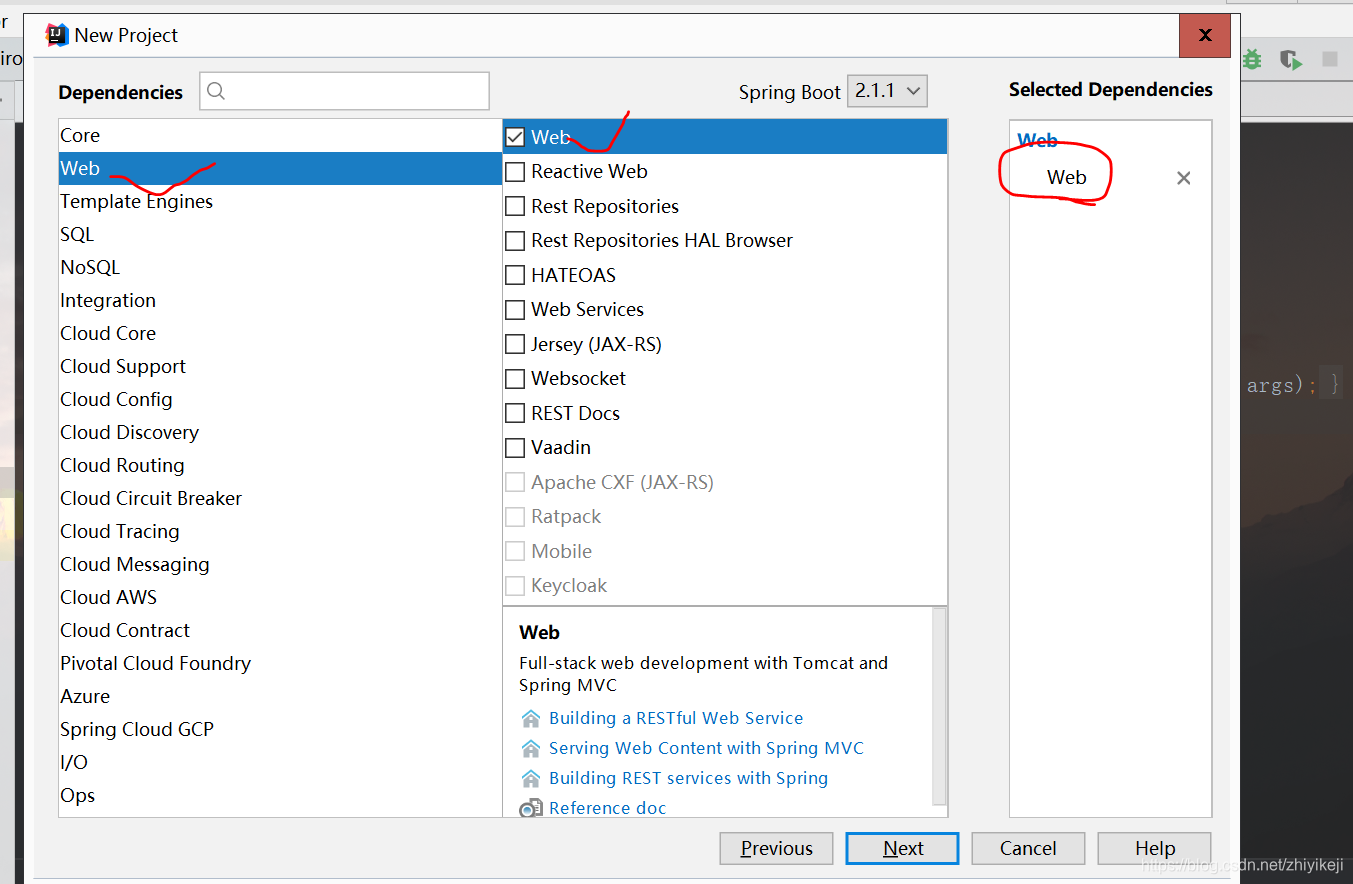Check the Web Services checkbox

(515, 310)
